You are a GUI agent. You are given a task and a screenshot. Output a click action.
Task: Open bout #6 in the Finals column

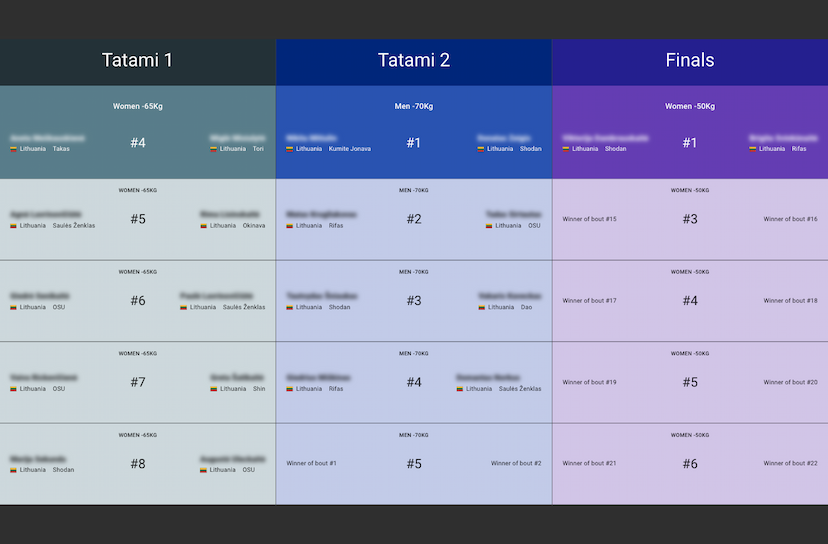pyautogui.click(x=690, y=463)
